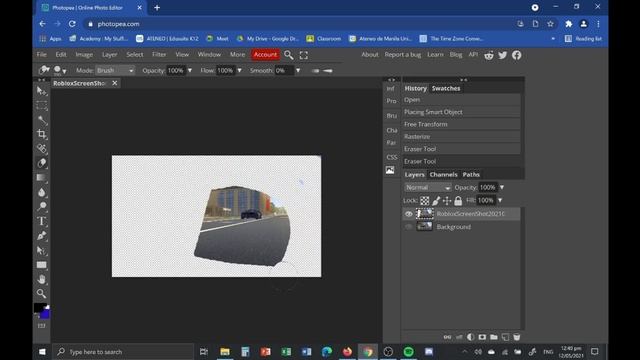Click the link layers icon
The image size is (640, 360).
tap(447, 337)
